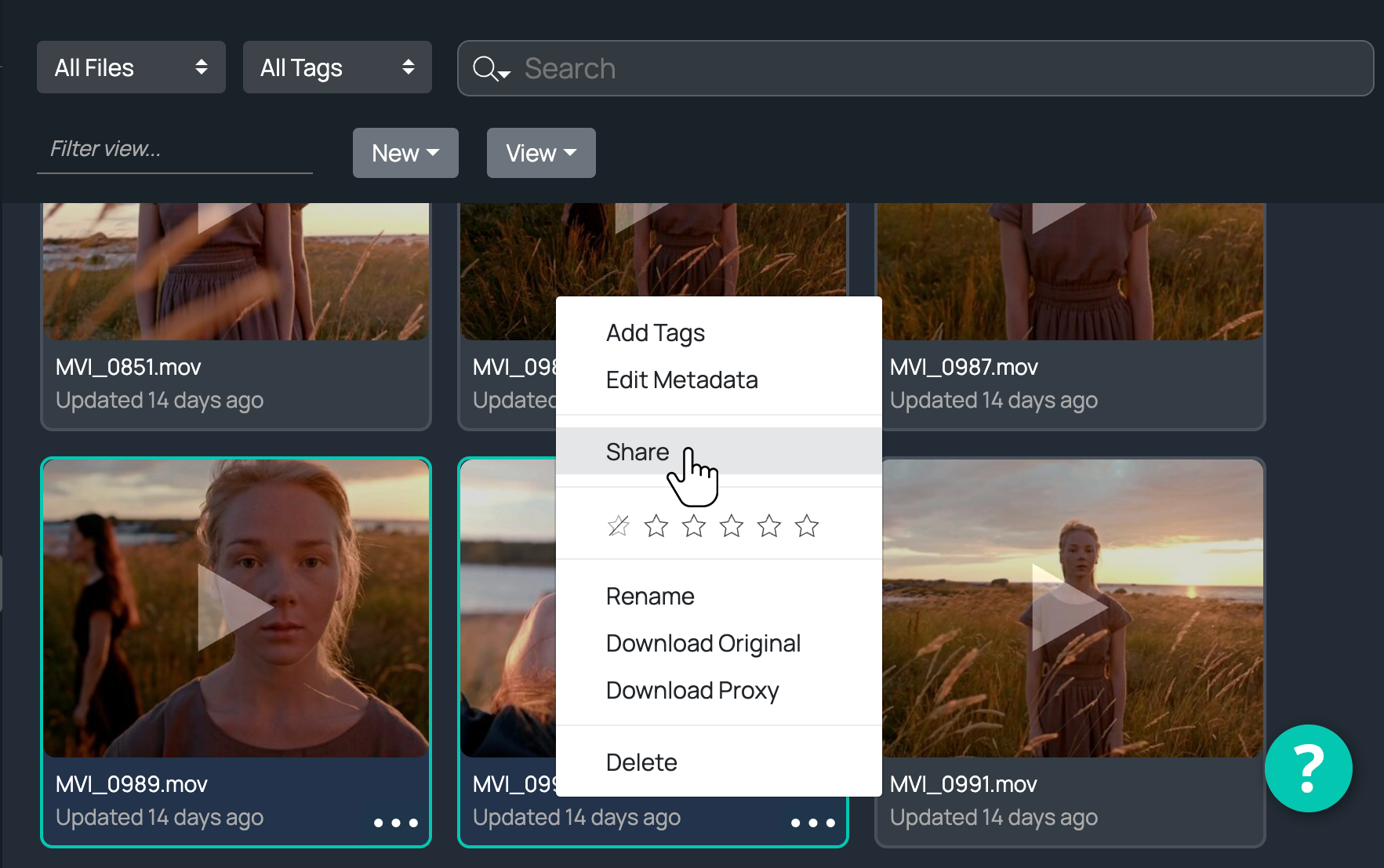This screenshot has height=868, width=1384.
Task: Set rating to one star
Action: 656,526
